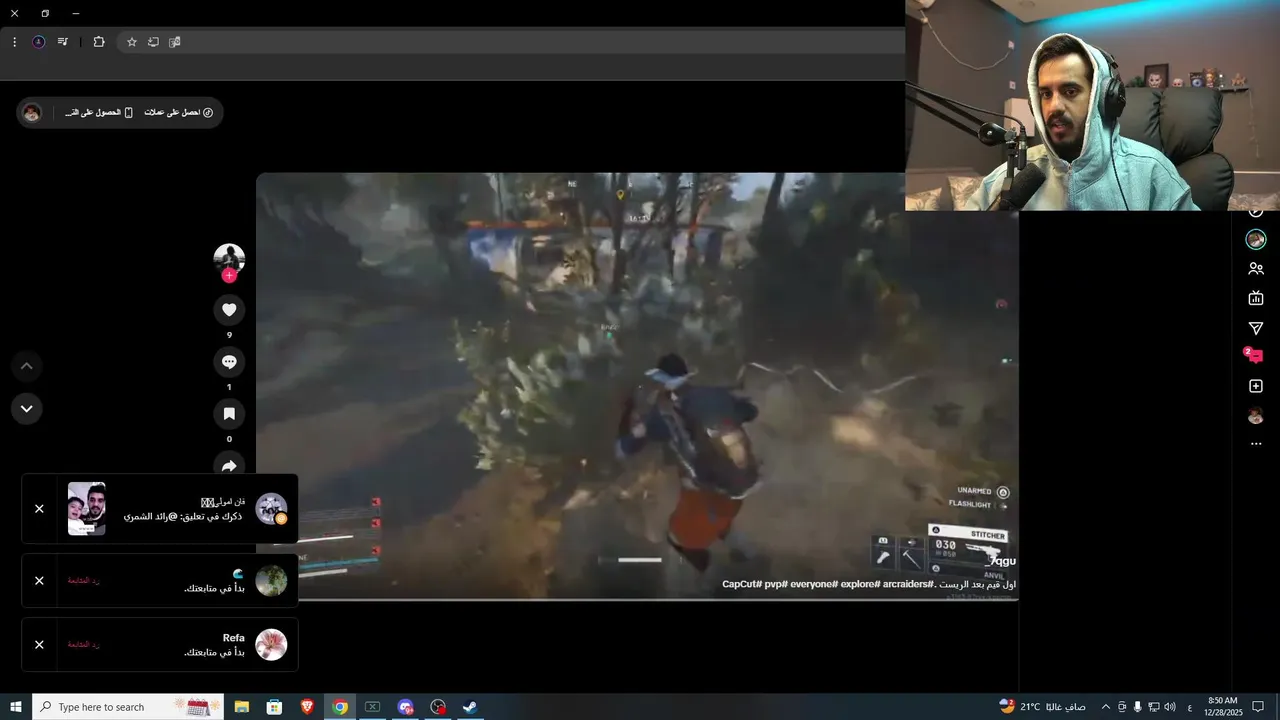Show hidden system tray icons
The height and width of the screenshot is (720, 1280).
(x=1105, y=707)
